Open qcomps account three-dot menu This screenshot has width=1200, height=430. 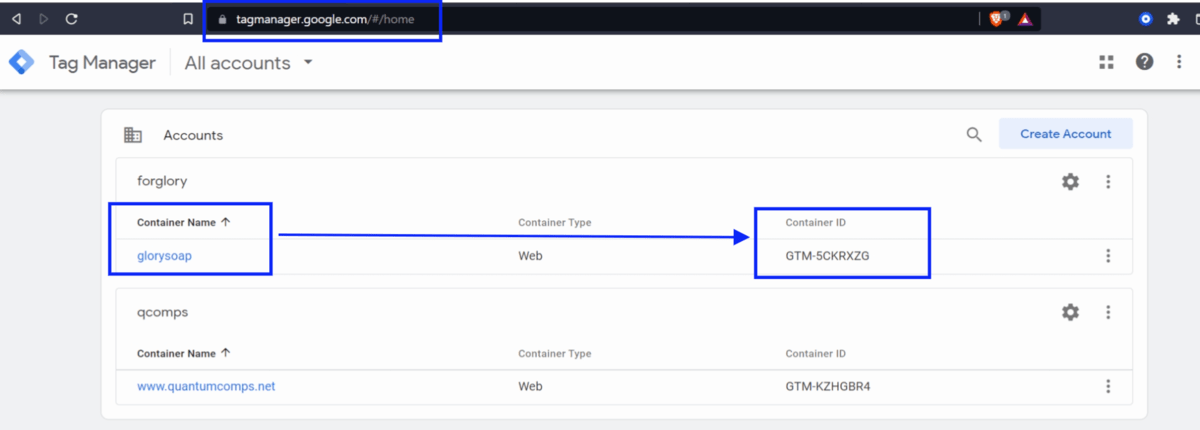(1108, 312)
